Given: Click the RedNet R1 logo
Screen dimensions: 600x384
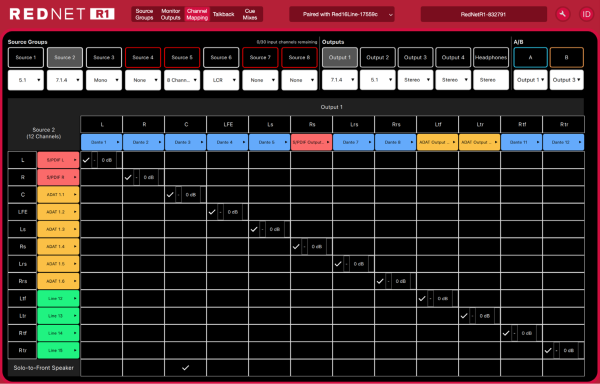Looking at the screenshot, I should pyautogui.click(x=62, y=14).
